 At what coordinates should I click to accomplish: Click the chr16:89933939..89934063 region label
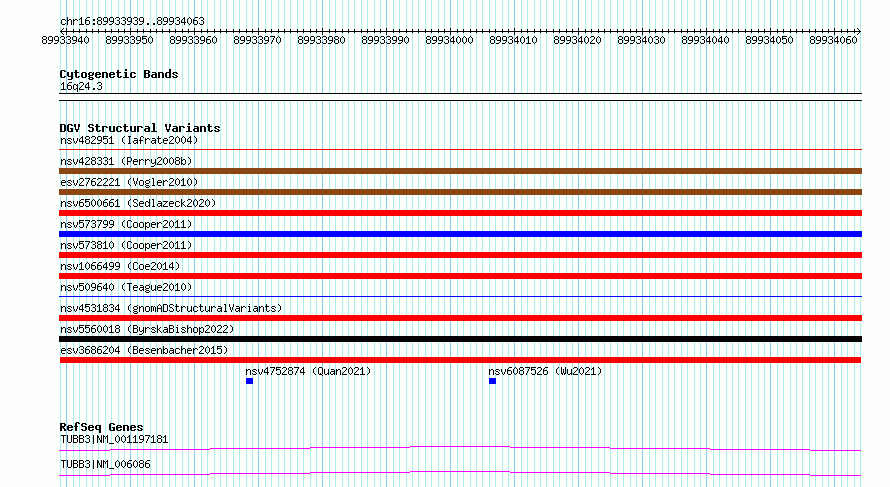pos(132,22)
